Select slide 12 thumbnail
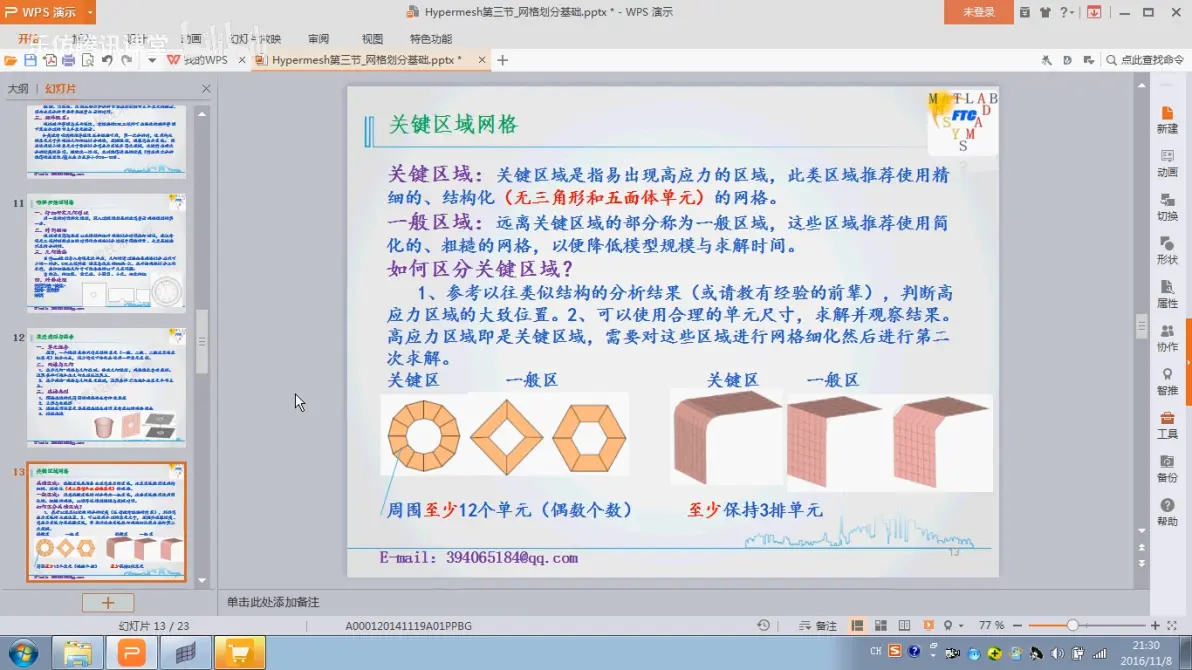 pos(106,387)
